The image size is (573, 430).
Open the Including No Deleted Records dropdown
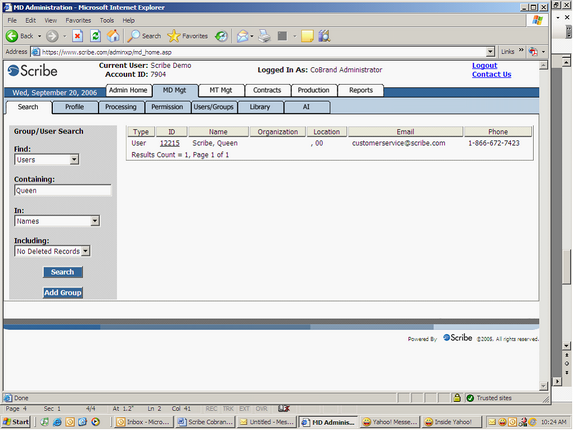point(85,251)
